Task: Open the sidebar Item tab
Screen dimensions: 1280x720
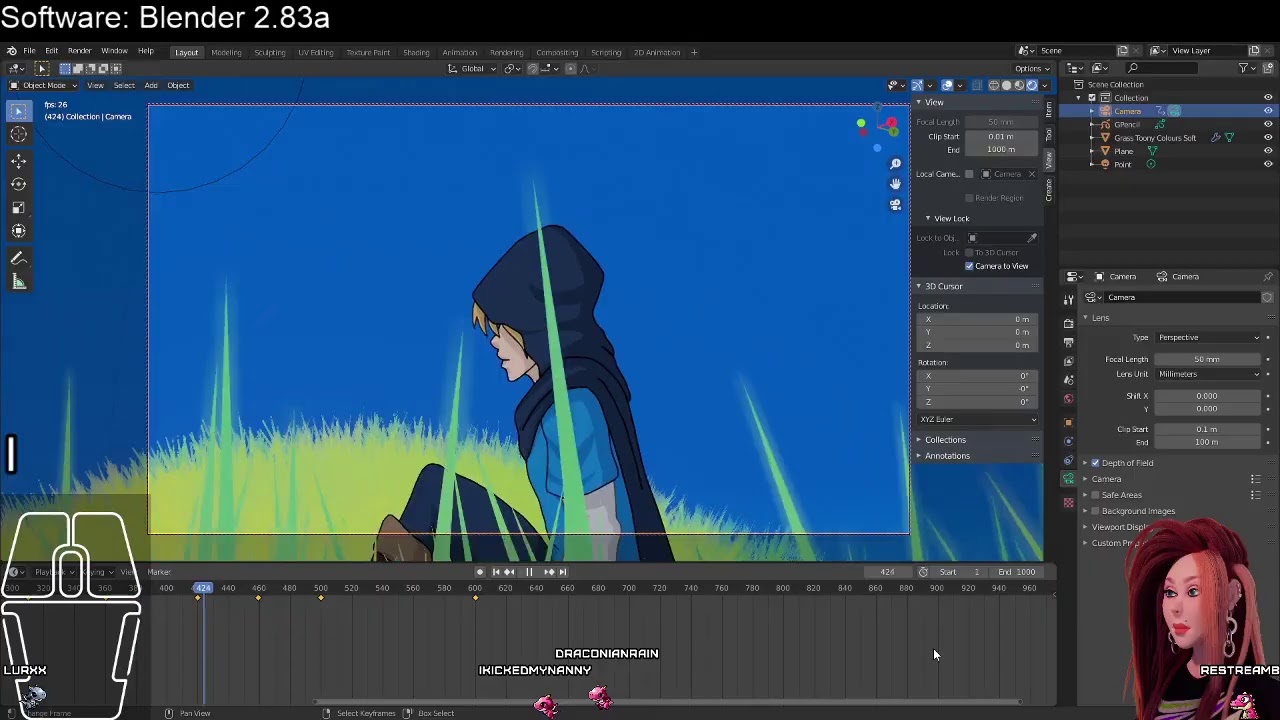Action: (1049, 107)
